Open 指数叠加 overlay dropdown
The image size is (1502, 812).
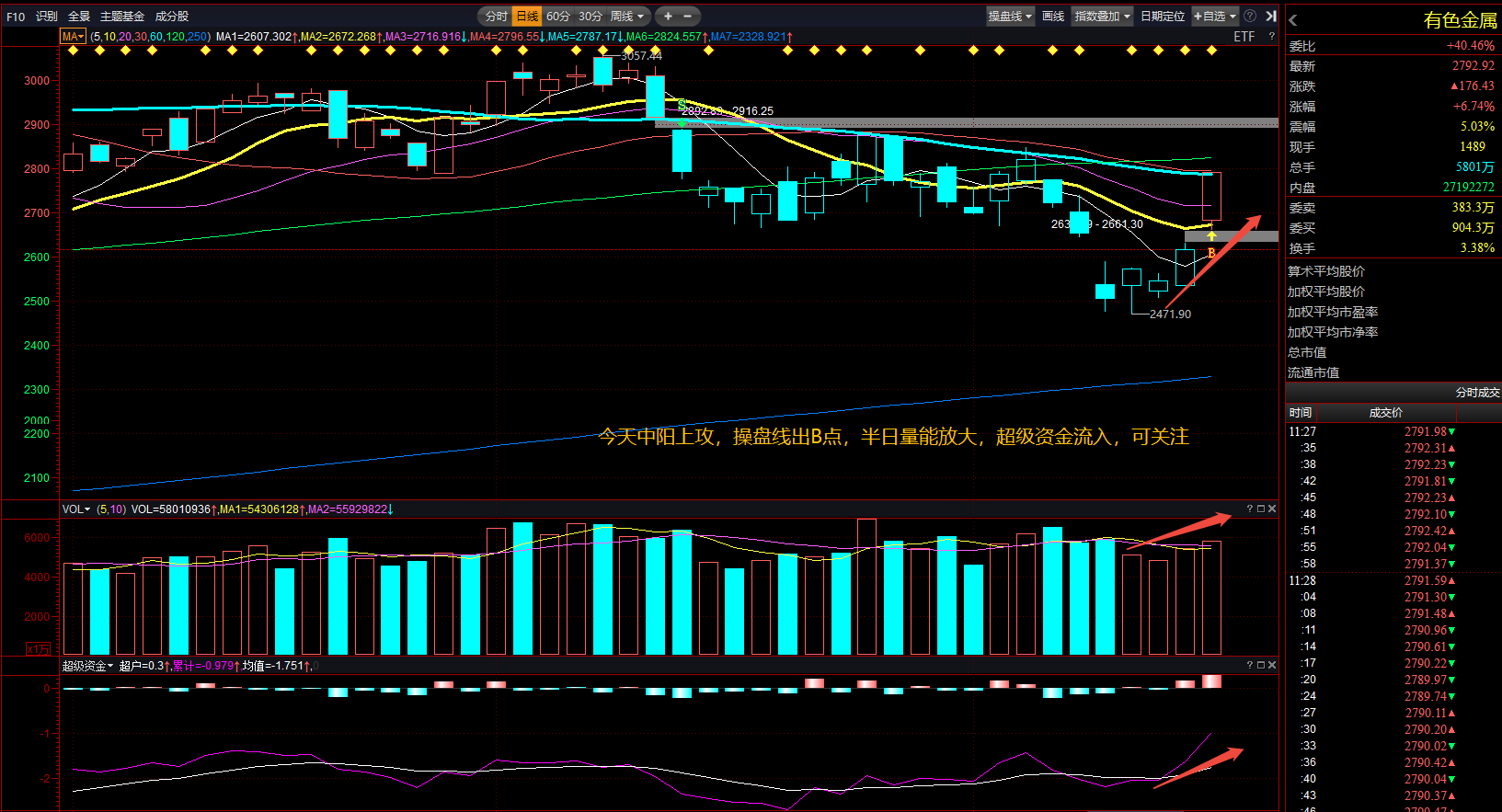pyautogui.click(x=1103, y=17)
